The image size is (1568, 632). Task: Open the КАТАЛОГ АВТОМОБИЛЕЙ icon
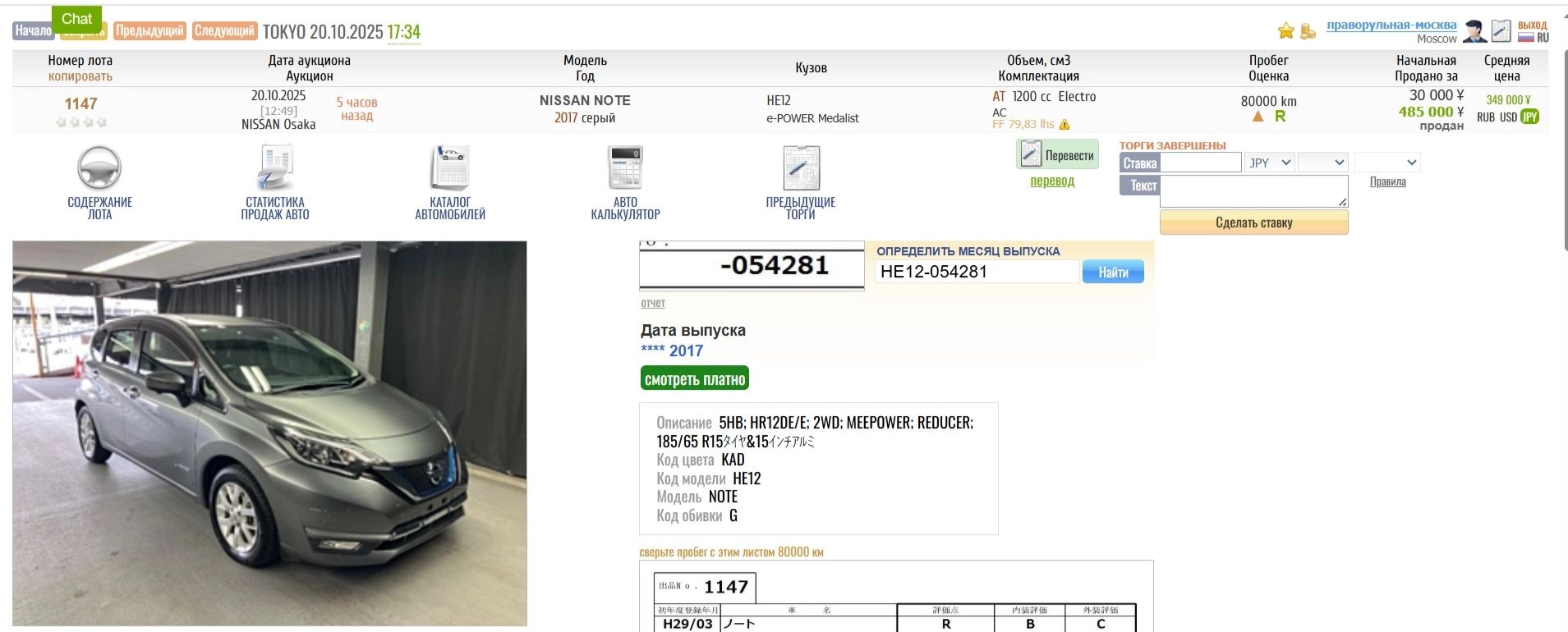click(450, 168)
